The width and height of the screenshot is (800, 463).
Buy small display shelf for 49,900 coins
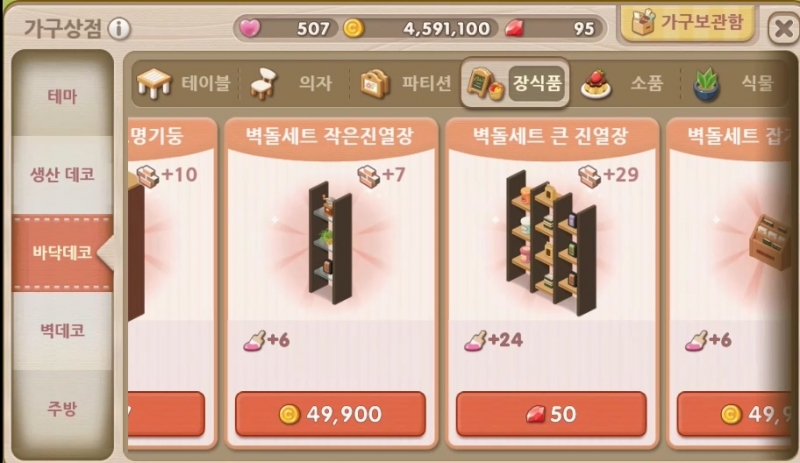(x=330, y=414)
